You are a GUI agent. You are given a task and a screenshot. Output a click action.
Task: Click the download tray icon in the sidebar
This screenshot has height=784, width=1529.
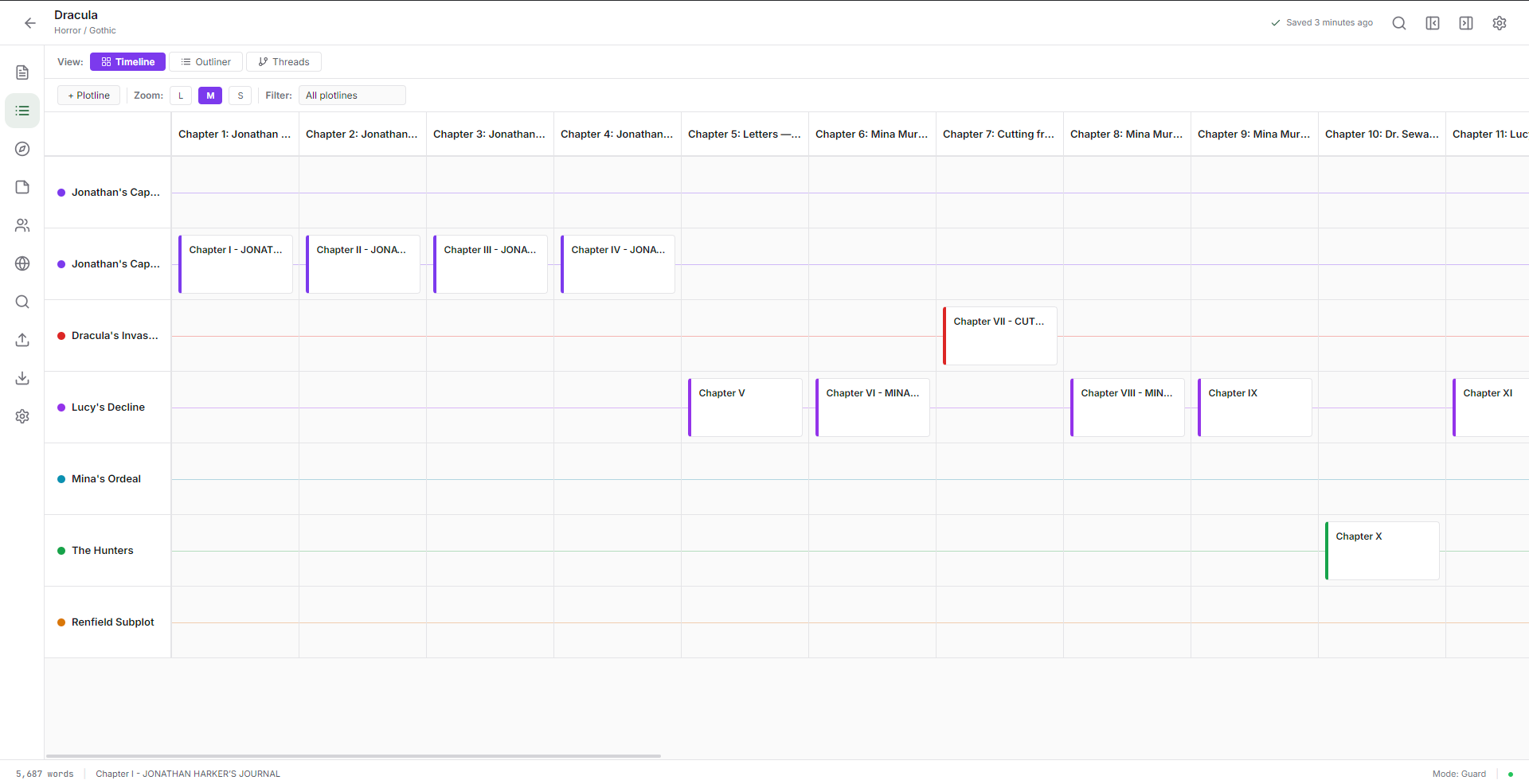(x=22, y=378)
